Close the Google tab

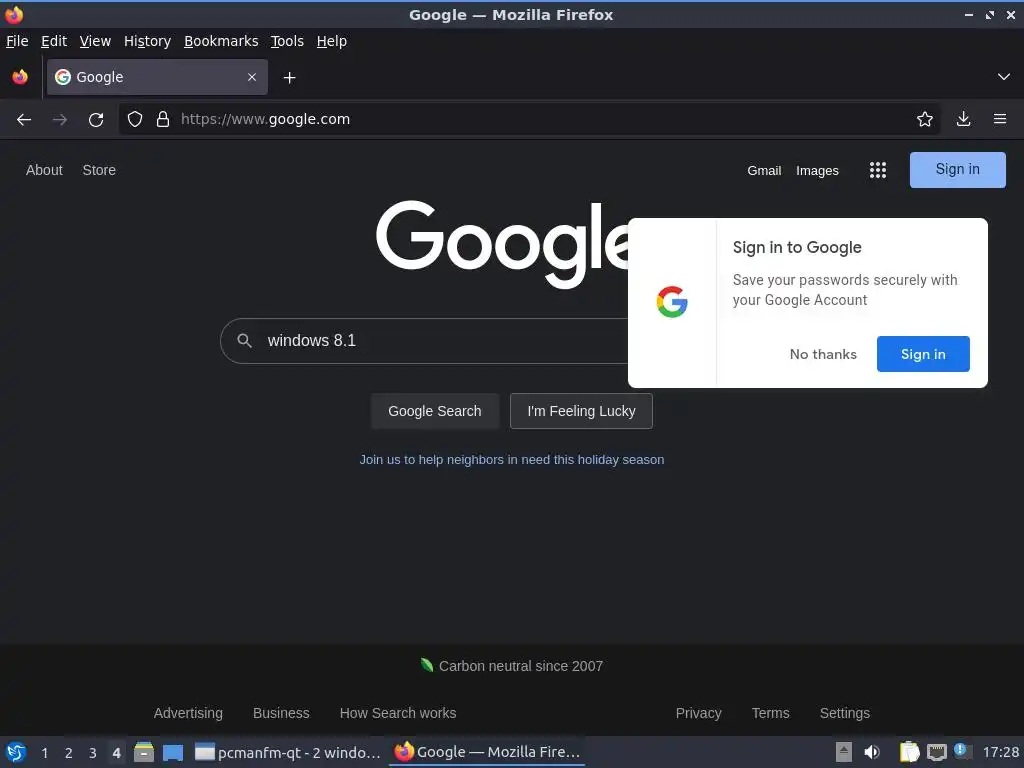click(252, 77)
